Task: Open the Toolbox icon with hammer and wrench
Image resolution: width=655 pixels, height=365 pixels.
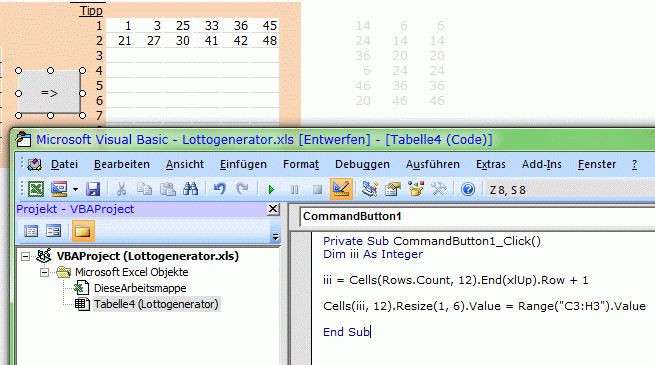Action: coord(439,190)
